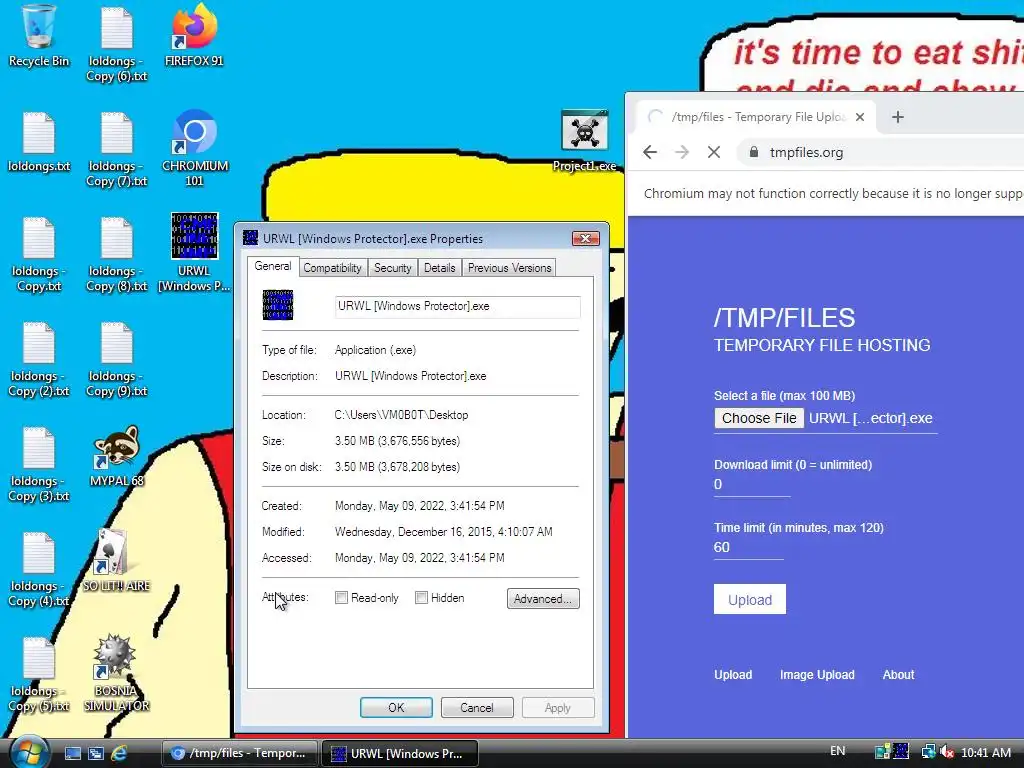Click the Download limit input field
The height and width of the screenshot is (768, 1024).
click(x=752, y=485)
